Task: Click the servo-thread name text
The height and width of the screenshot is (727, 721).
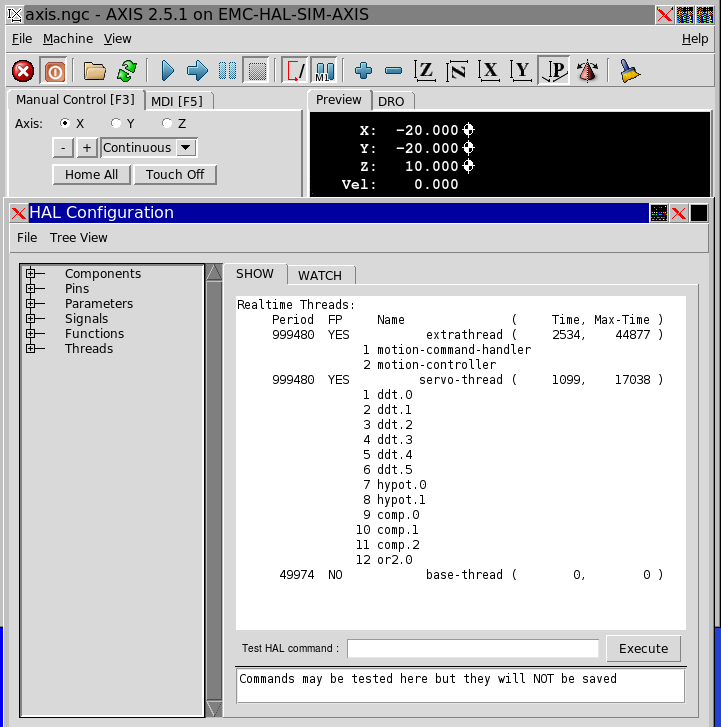Action: coord(460,380)
